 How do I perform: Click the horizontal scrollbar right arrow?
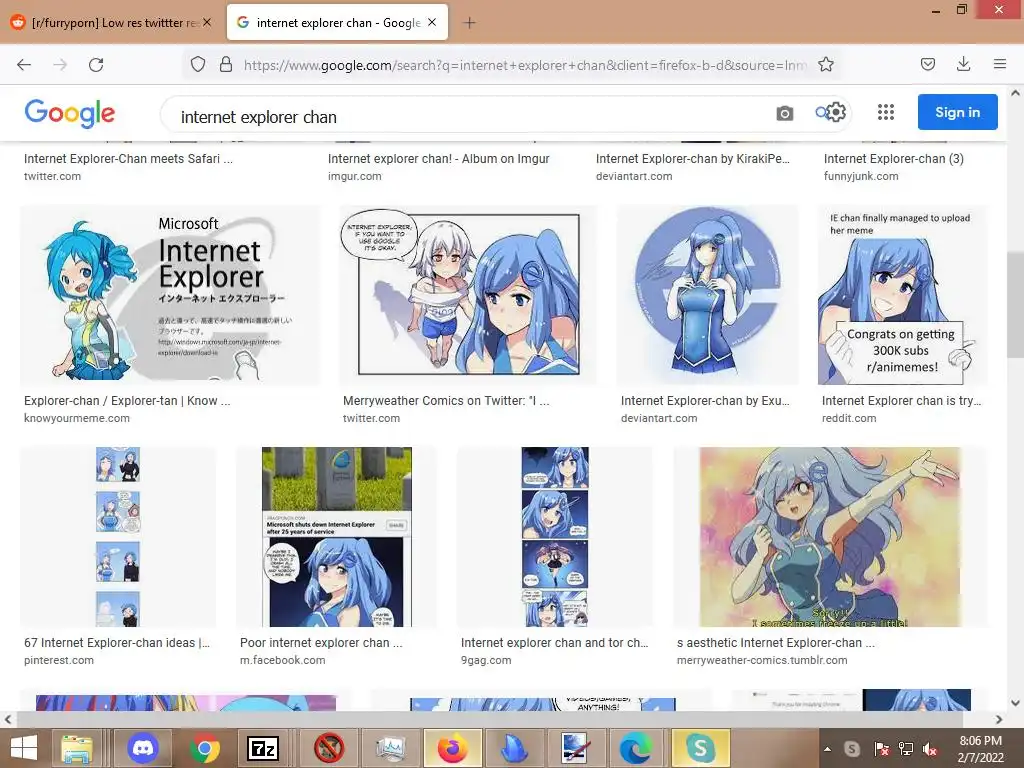coord(999,719)
